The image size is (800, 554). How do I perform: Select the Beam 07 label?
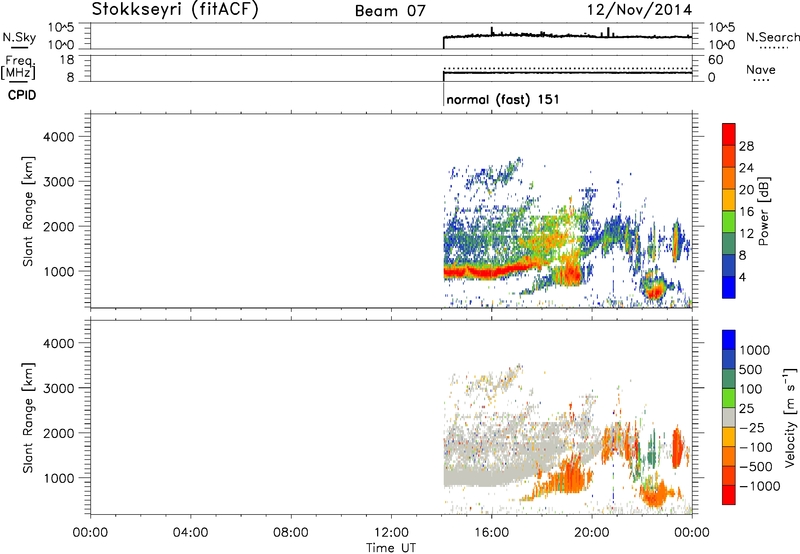coord(390,11)
